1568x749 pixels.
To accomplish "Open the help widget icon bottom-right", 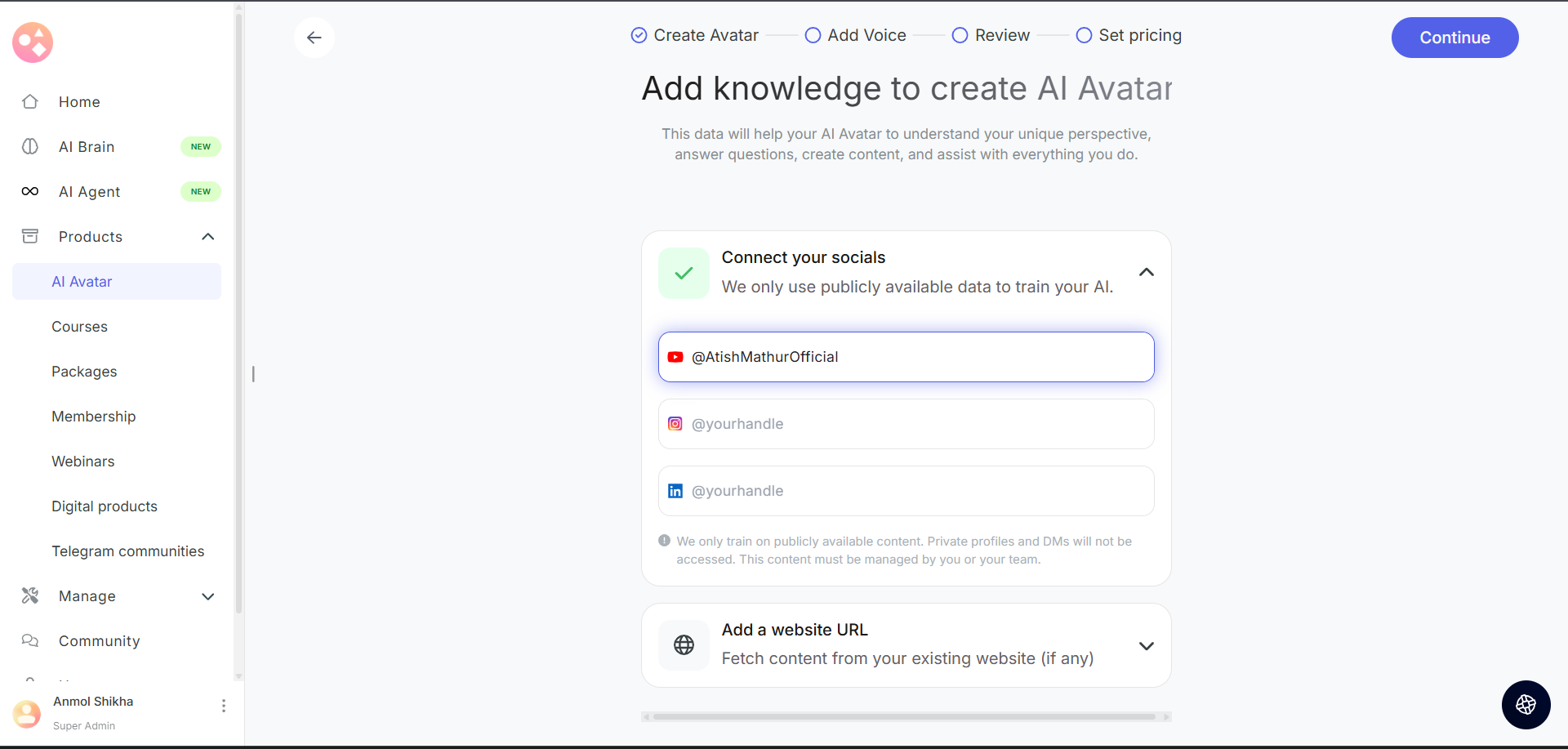I will (x=1526, y=705).
